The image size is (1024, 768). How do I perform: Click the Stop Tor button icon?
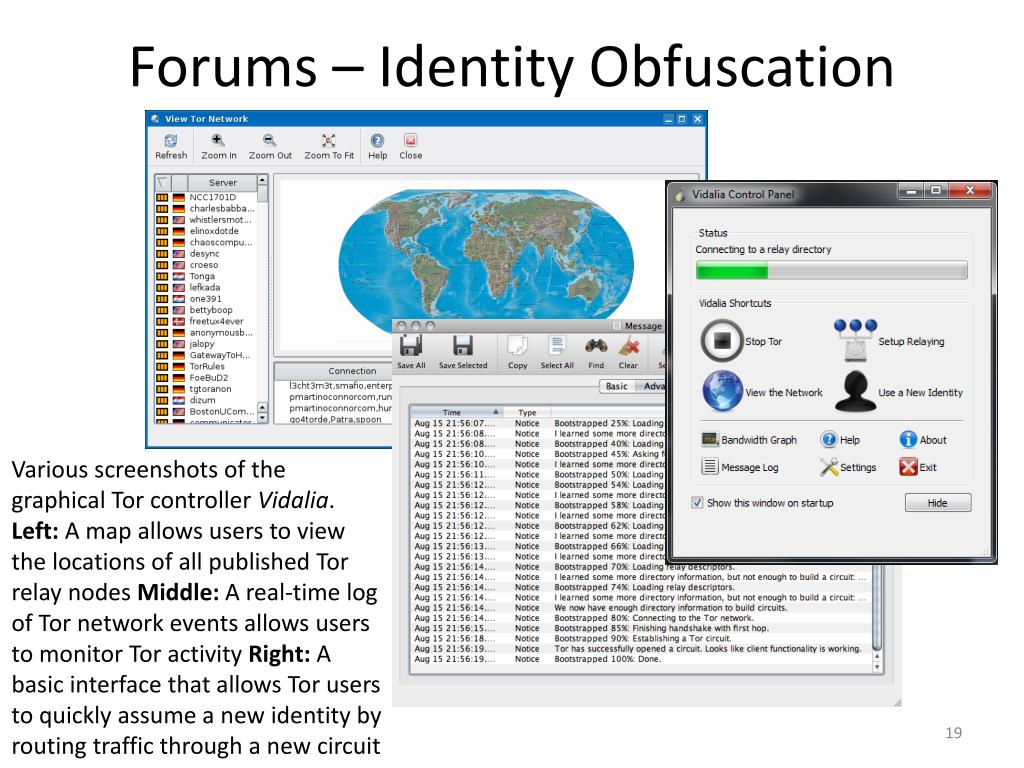coord(722,340)
